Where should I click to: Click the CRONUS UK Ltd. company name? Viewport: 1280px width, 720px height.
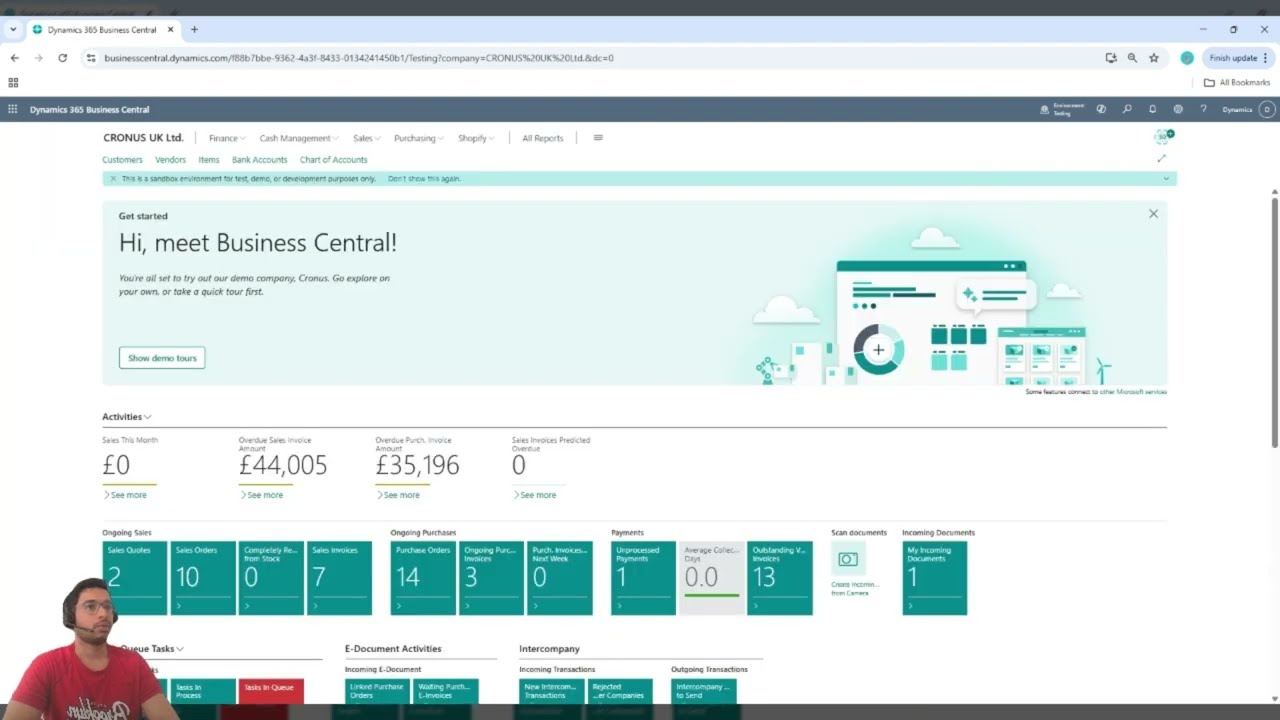(143, 138)
